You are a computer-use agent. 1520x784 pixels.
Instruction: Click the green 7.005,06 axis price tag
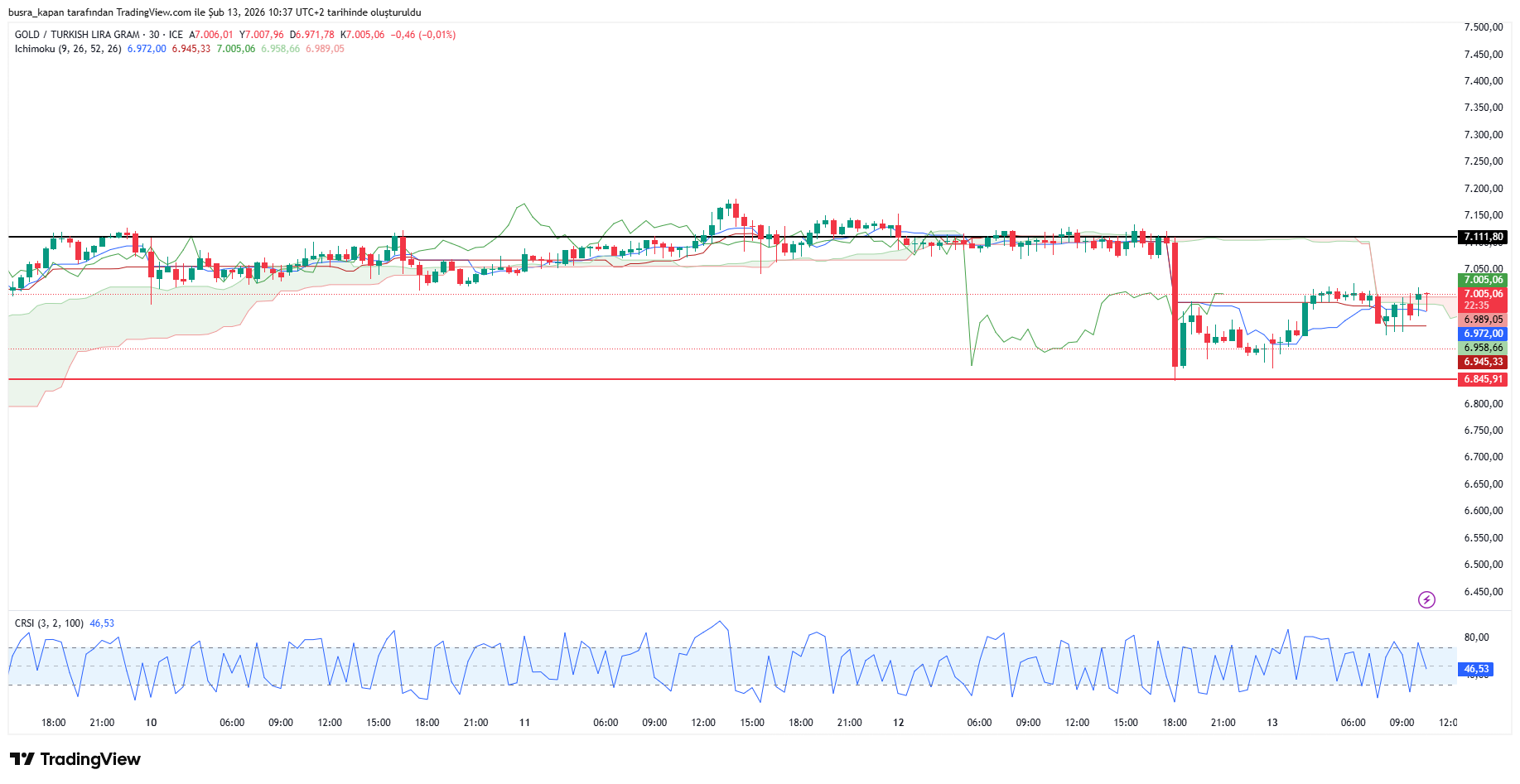pyautogui.click(x=1483, y=280)
